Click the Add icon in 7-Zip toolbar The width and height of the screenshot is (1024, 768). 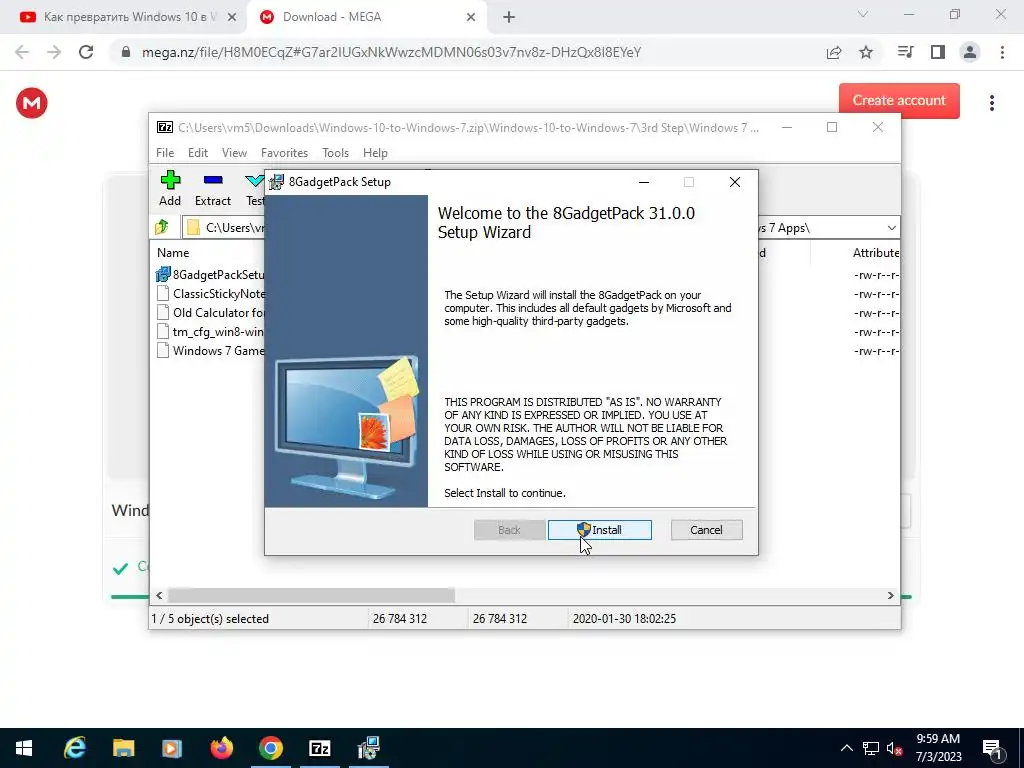170,189
